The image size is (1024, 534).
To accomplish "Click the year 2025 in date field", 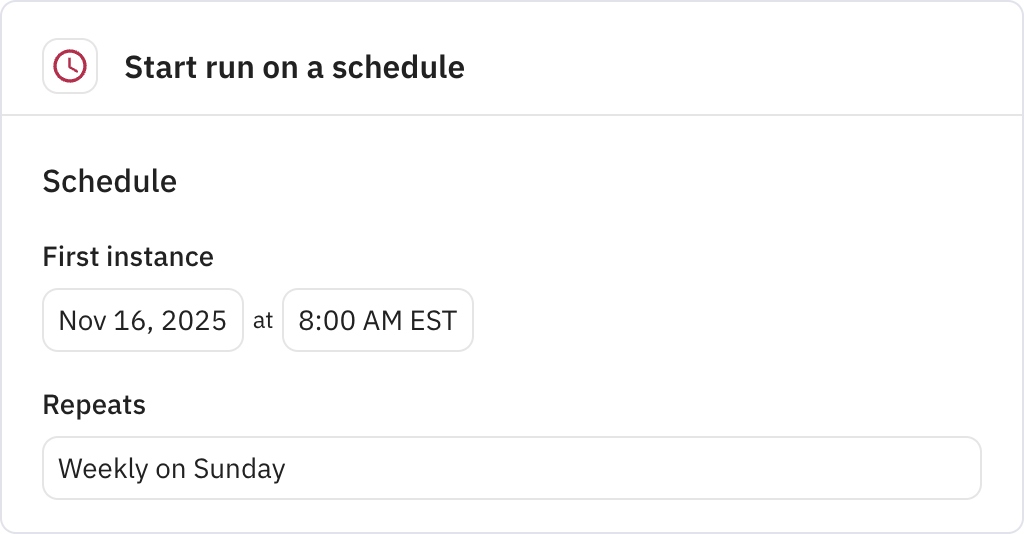I will point(194,321).
